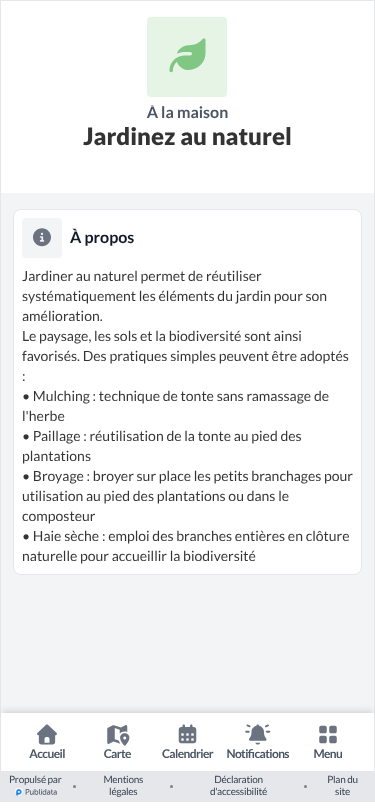
Task: Click the green leaf icon tile
Action: click(x=187, y=57)
